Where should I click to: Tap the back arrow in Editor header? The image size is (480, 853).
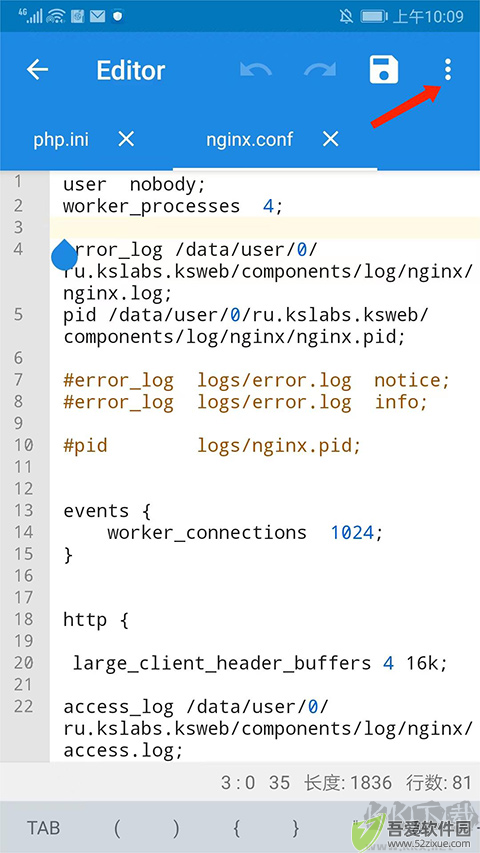(x=38, y=70)
